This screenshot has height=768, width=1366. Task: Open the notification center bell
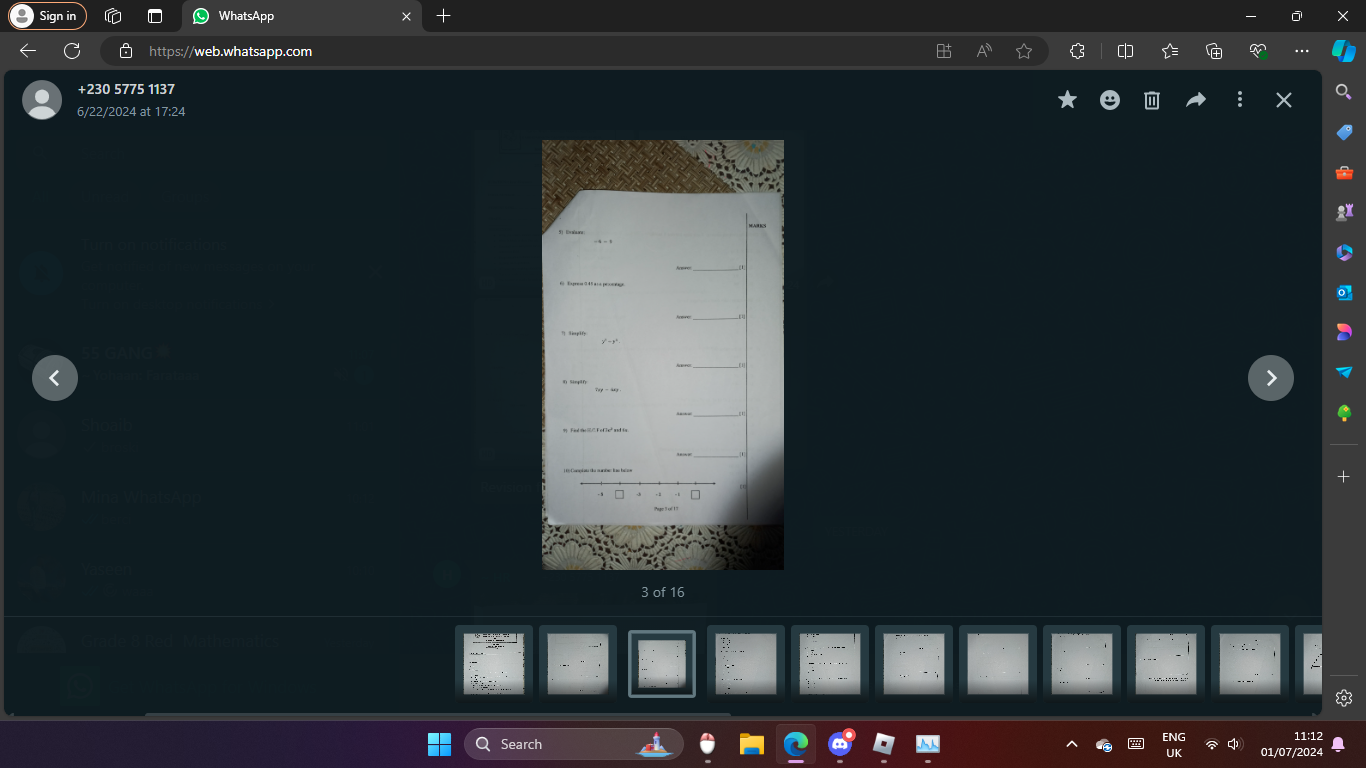[x=1338, y=744]
